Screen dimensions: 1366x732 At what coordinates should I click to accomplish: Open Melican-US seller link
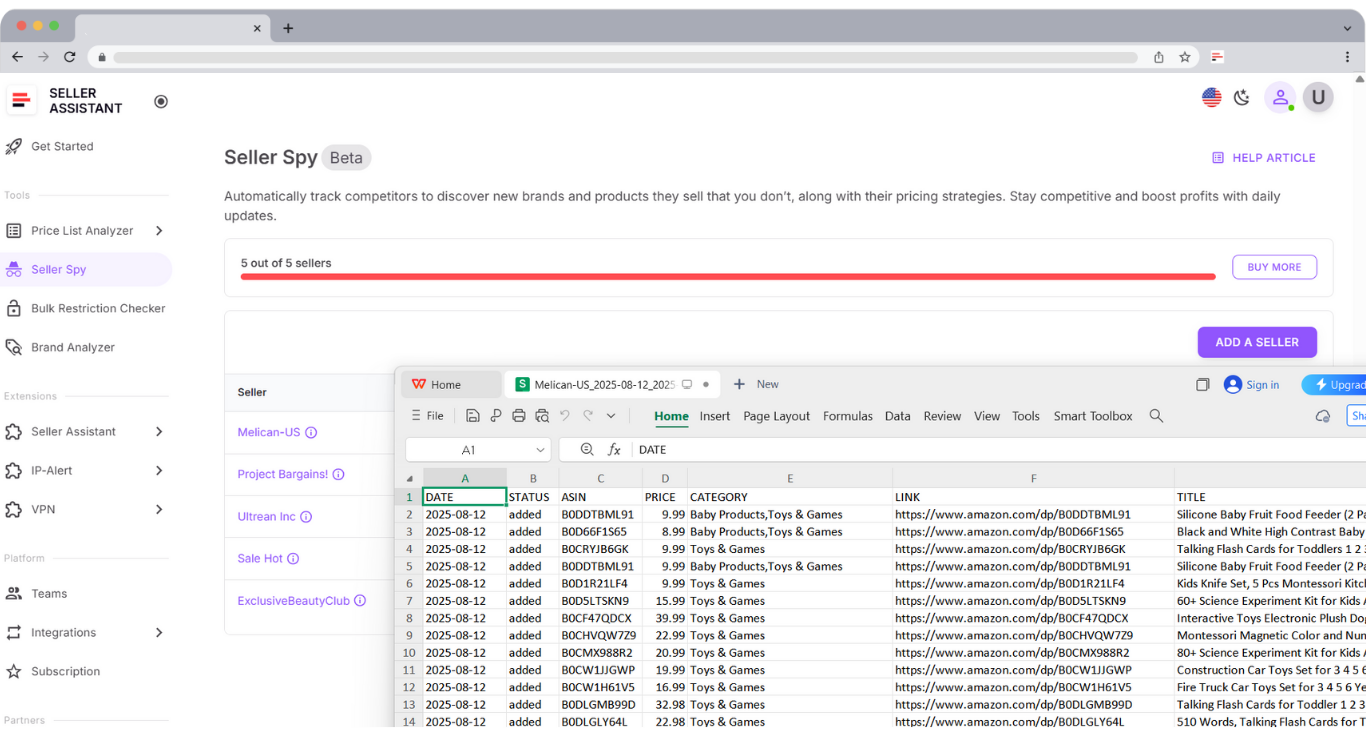click(269, 433)
